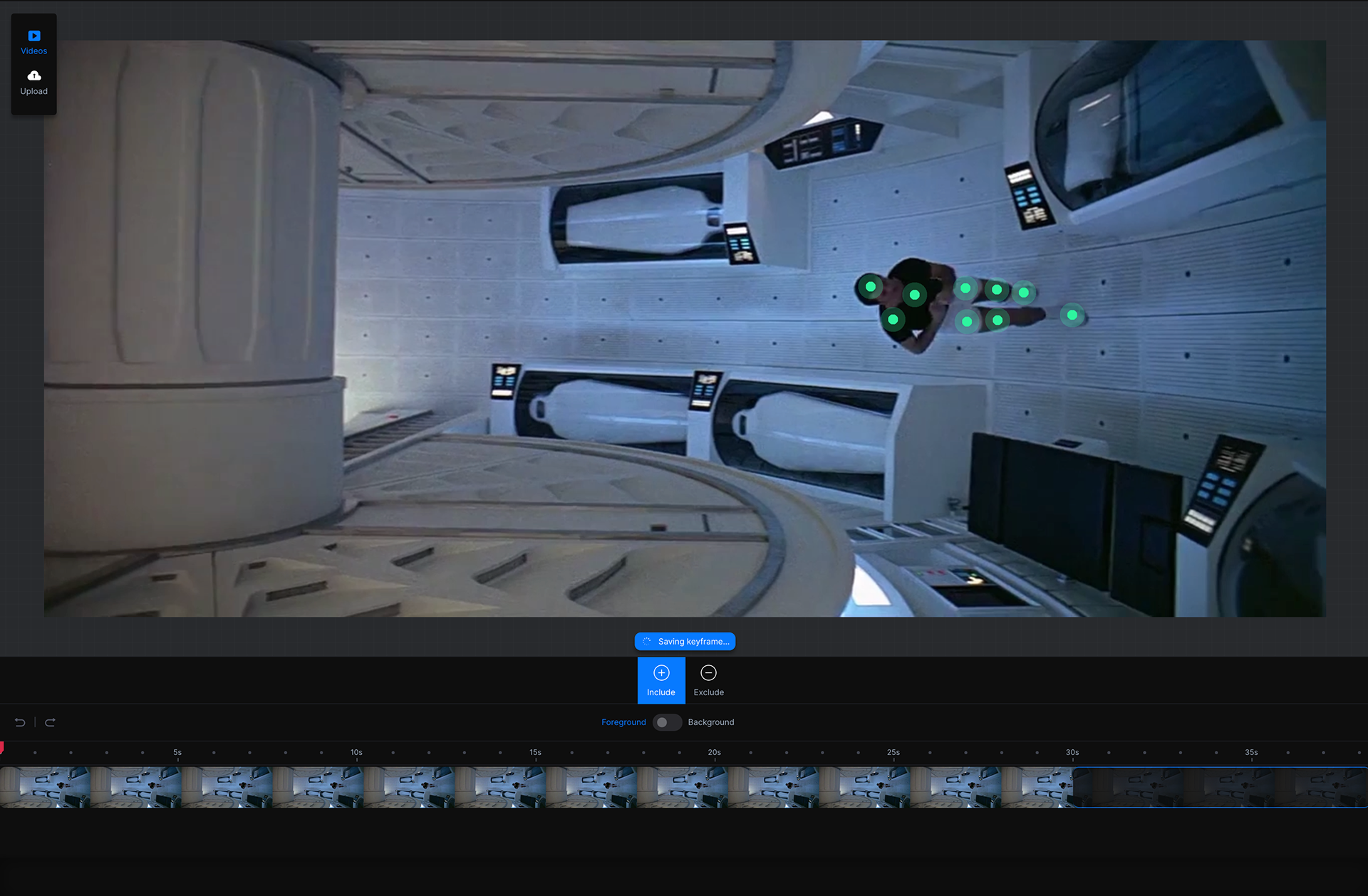Select the Exclude minus tool
The image size is (1368, 896).
[x=708, y=680]
